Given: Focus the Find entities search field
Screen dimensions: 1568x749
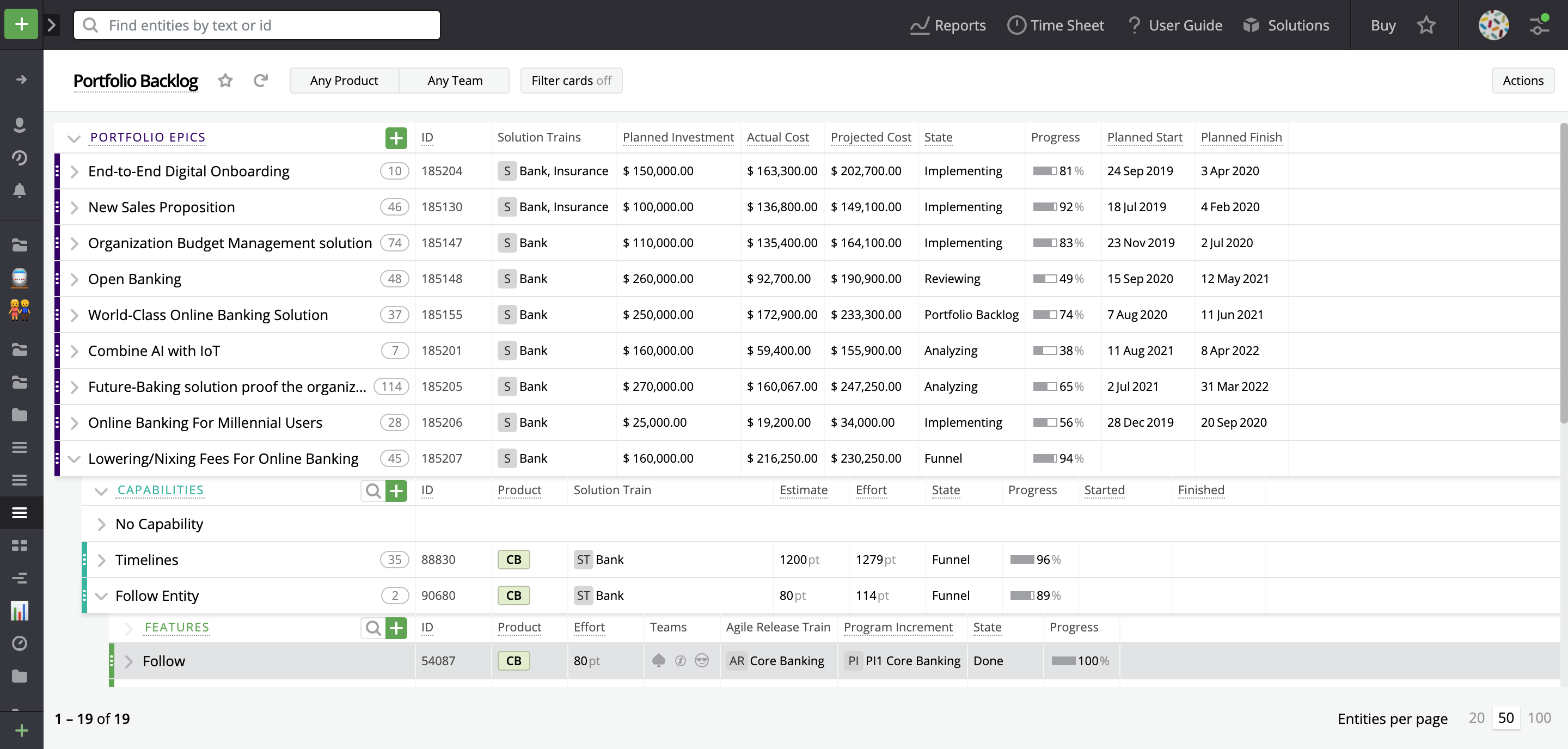Looking at the screenshot, I should click(x=256, y=25).
